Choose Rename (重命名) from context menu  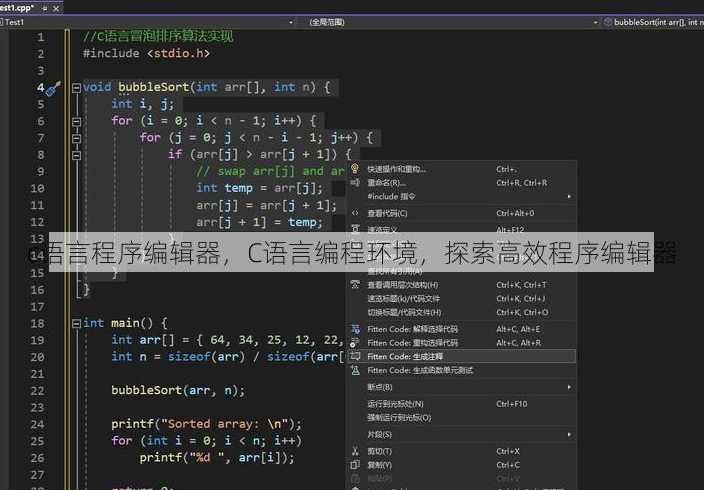click(461, 183)
